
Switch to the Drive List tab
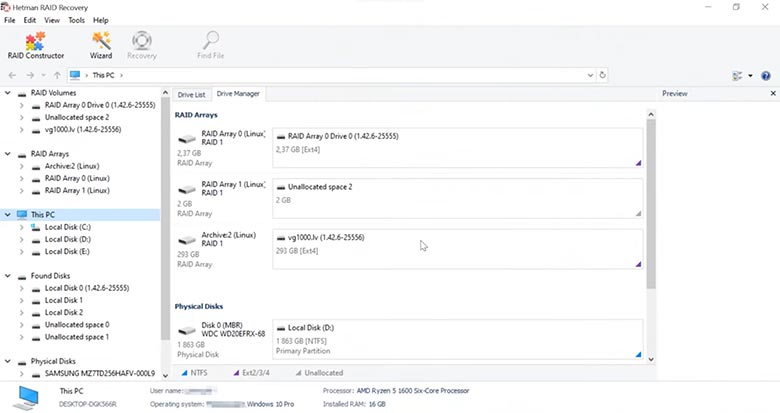point(191,94)
